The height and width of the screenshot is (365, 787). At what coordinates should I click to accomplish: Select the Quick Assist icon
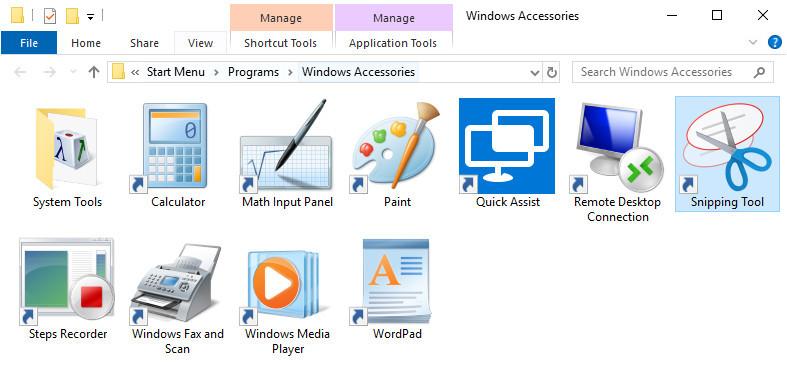[x=507, y=146]
